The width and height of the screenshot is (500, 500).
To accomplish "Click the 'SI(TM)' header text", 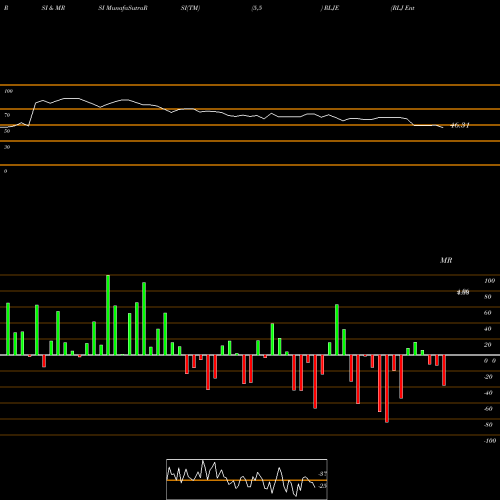I will tap(190, 8).
